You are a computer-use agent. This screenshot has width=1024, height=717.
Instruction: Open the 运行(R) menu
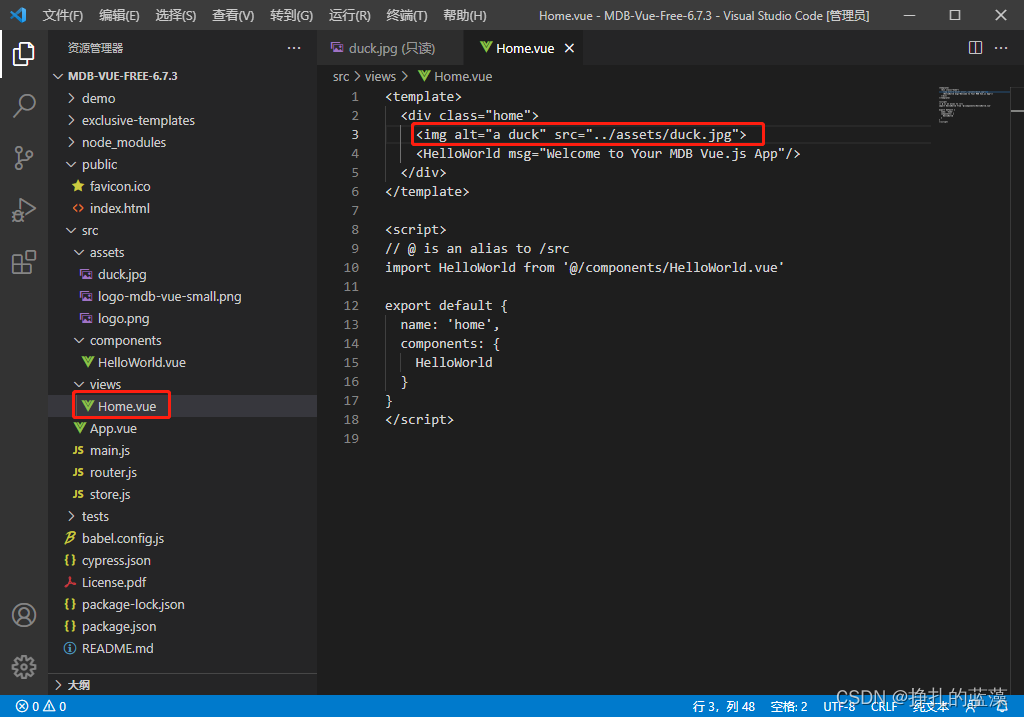[x=349, y=15]
